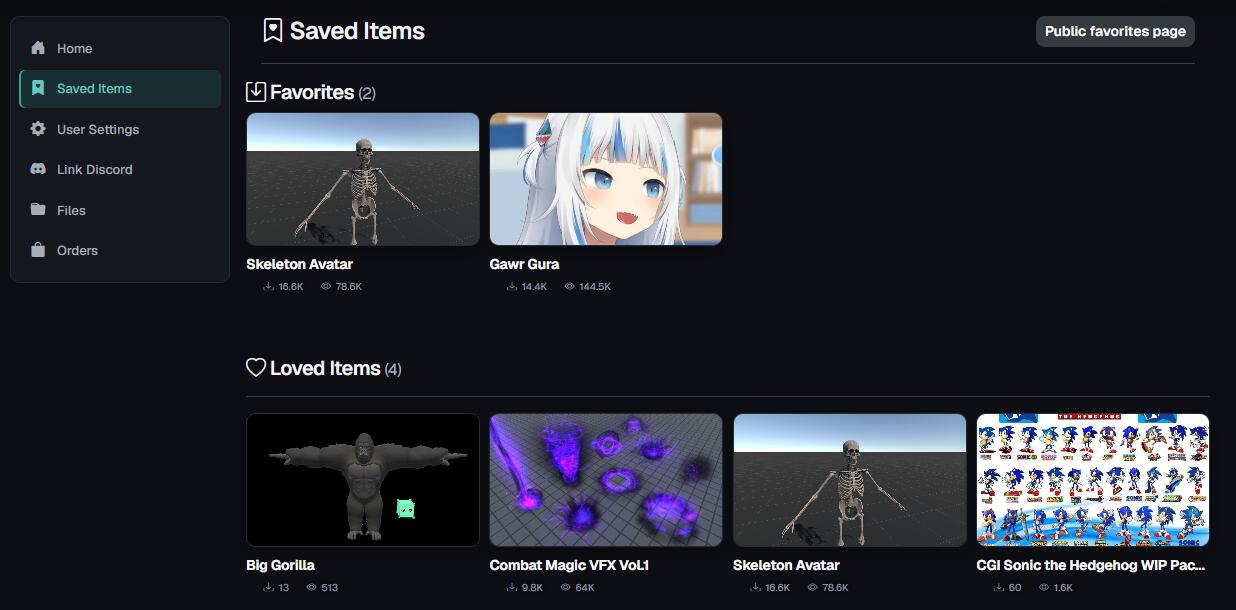Open User Settings via the gear icon
The width and height of the screenshot is (1236, 610).
38,129
